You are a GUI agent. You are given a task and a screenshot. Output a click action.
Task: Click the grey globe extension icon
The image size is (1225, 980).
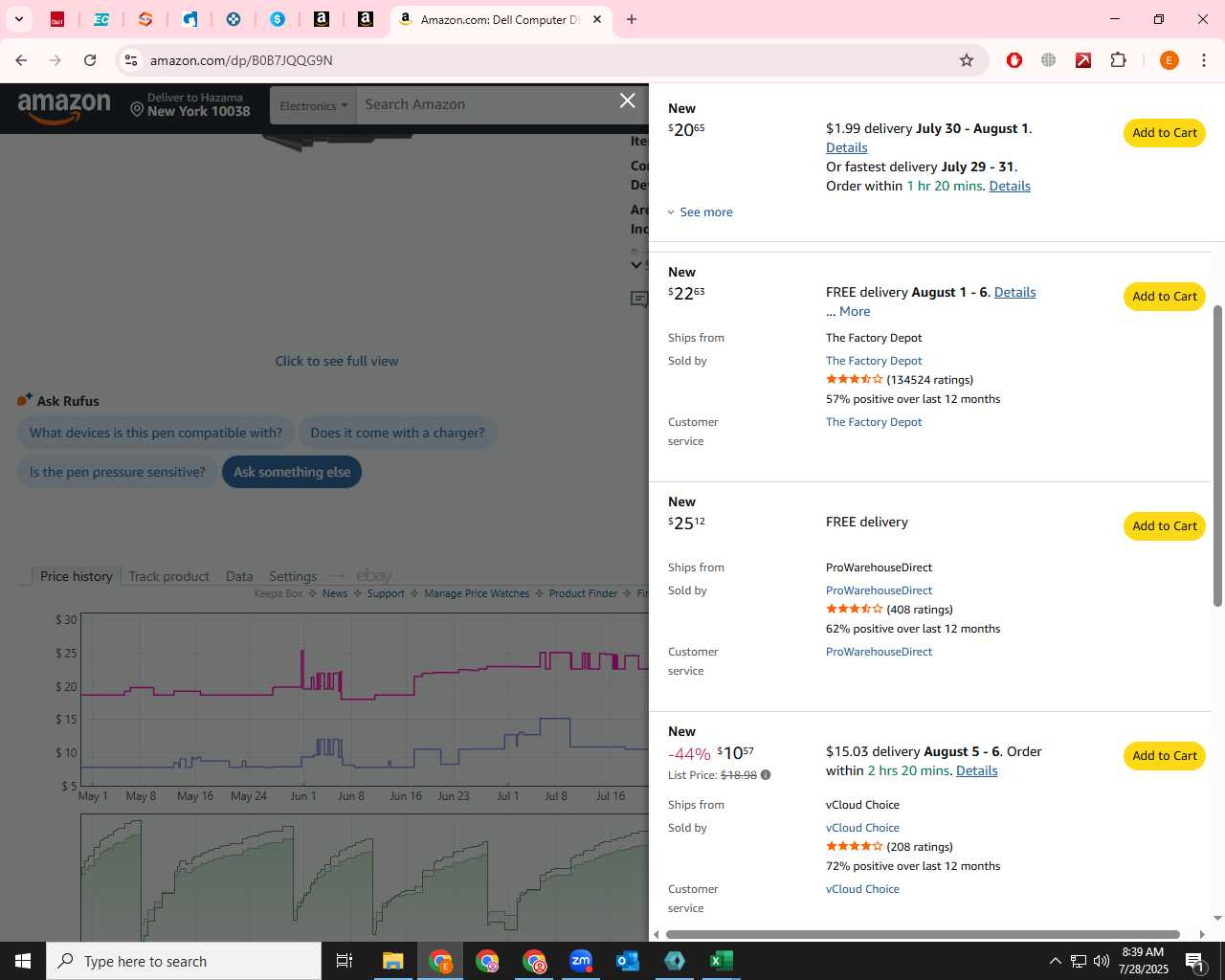[1049, 60]
